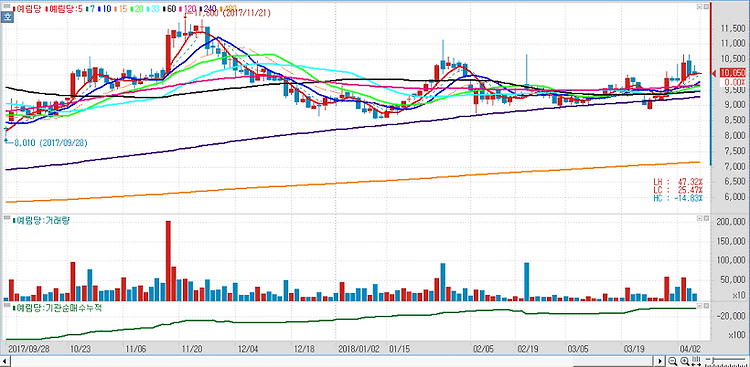Maximize the 기관순매수누적 indicator pane
750x367 pixels.
699,305
